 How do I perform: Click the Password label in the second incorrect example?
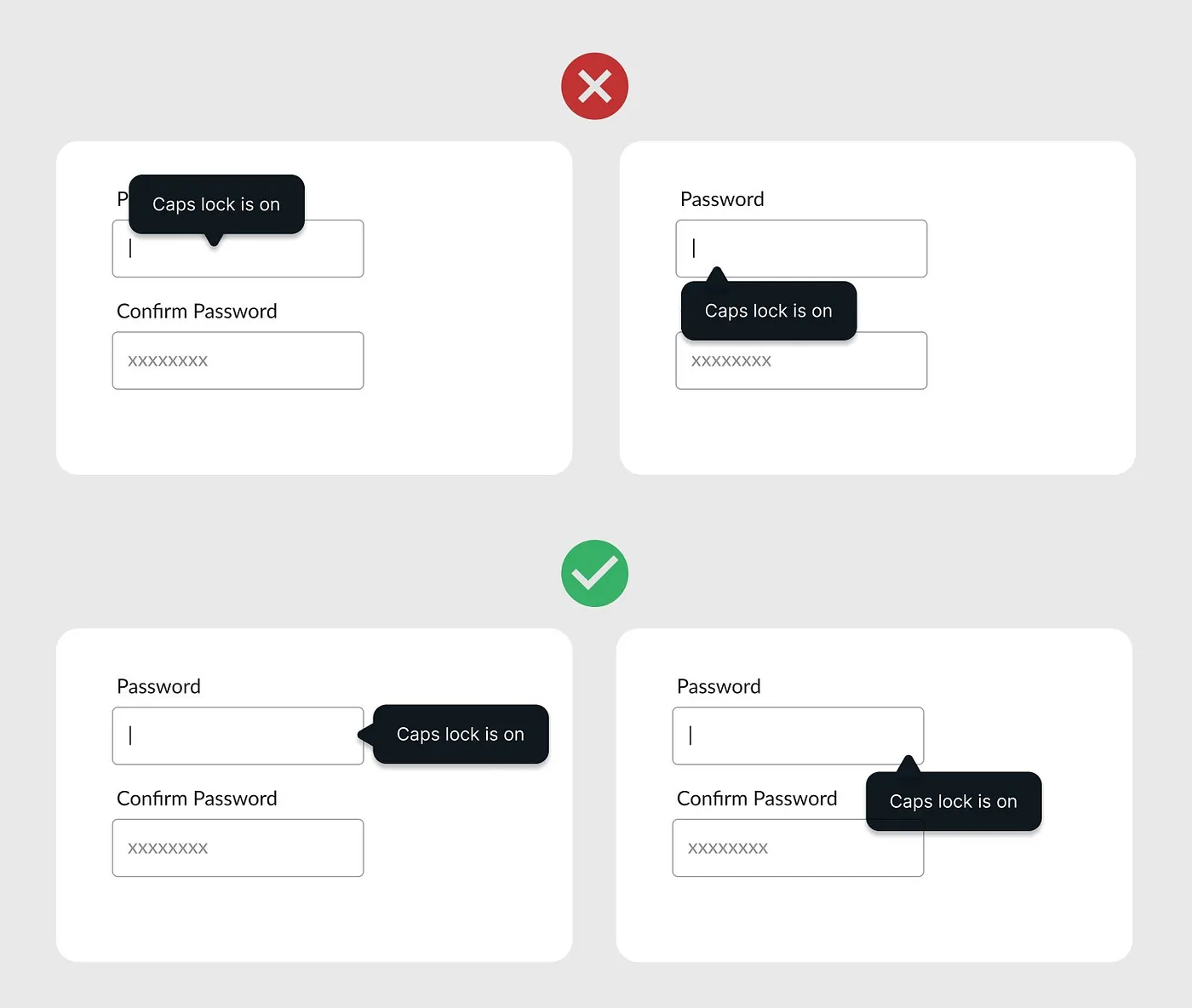tap(722, 199)
